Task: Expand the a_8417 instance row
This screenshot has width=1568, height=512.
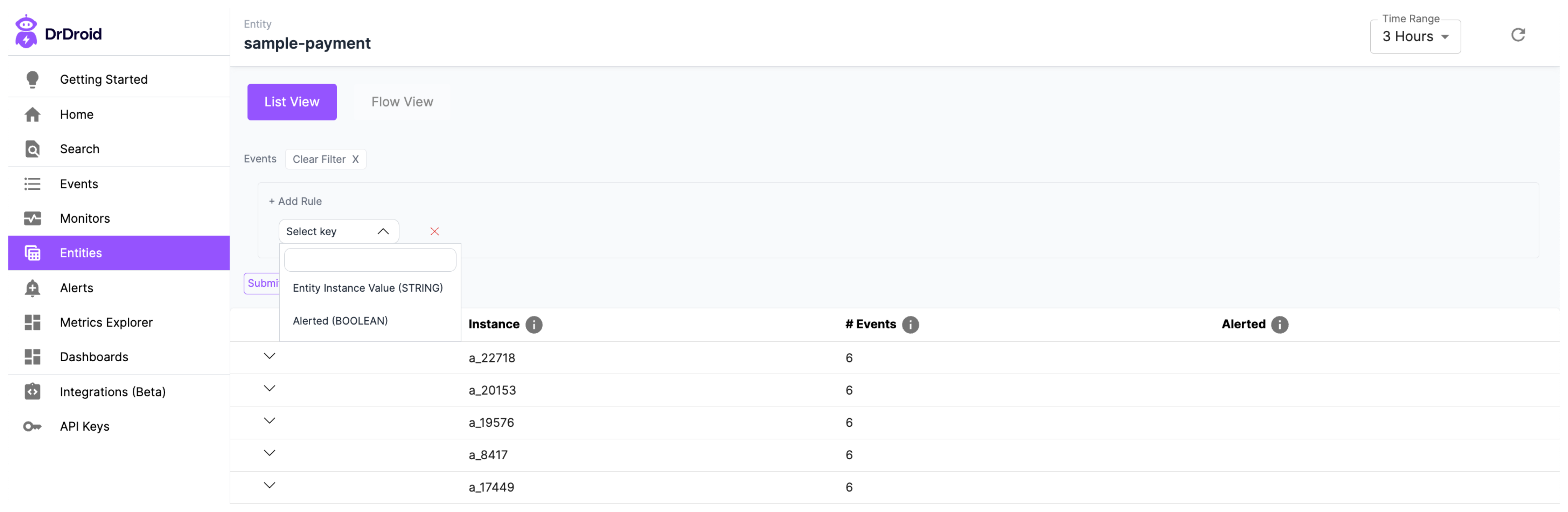Action: (x=269, y=454)
